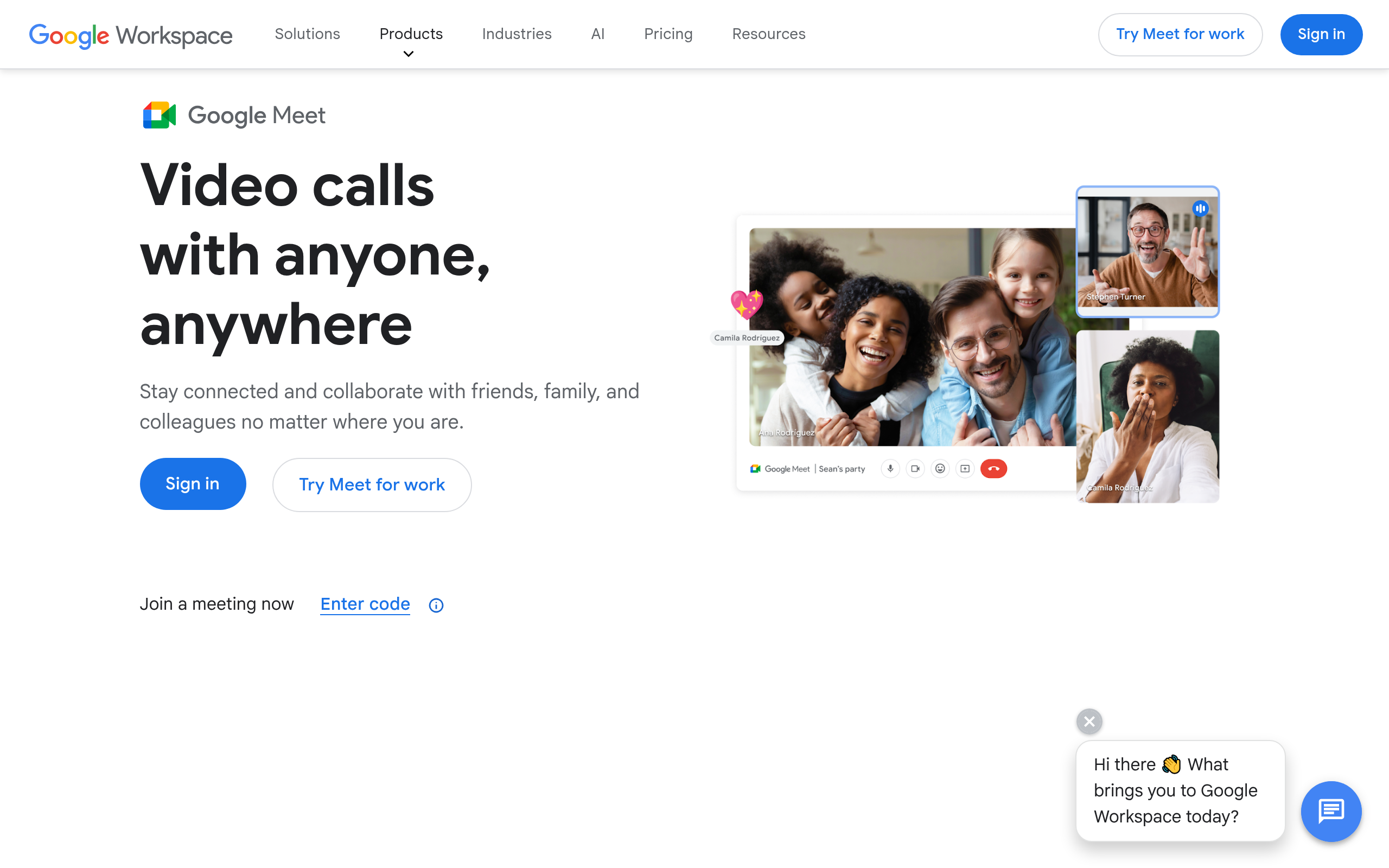Turn off the camera in the meeting preview
This screenshot has width=1389, height=868.
[915, 468]
